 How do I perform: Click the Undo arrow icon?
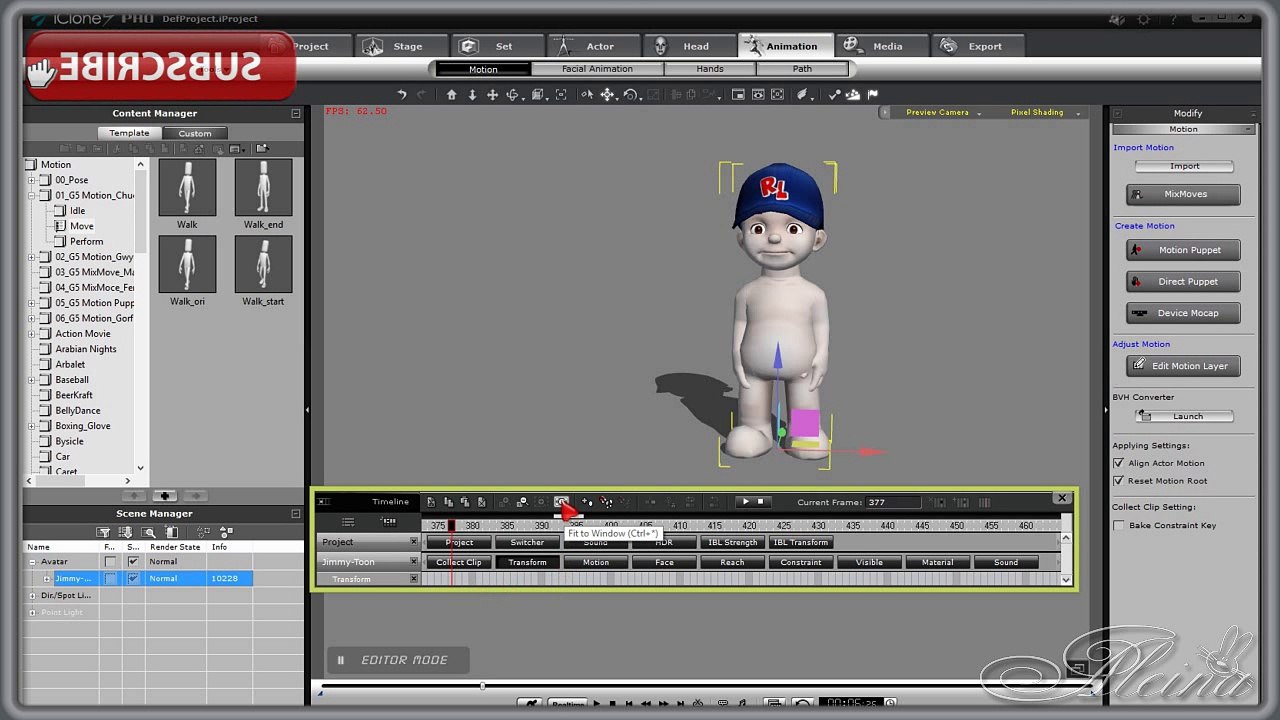402,95
